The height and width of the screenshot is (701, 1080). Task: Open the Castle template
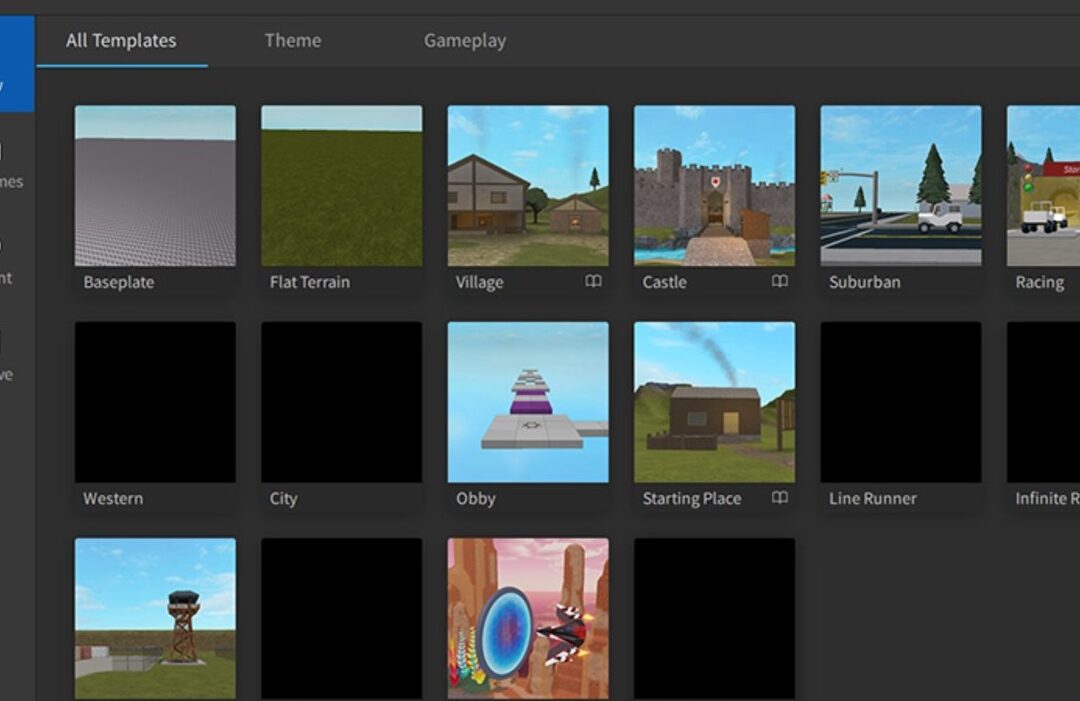tap(714, 185)
